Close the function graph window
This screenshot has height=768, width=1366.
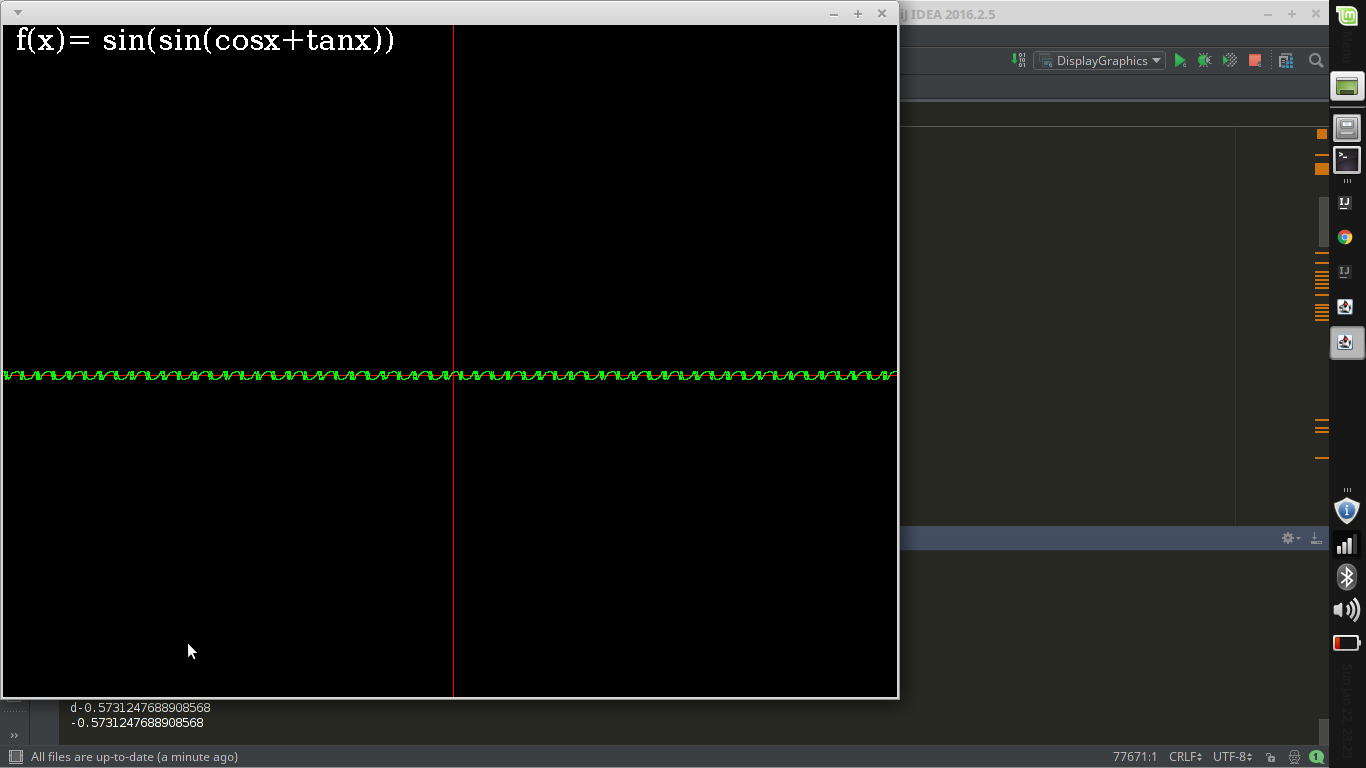click(x=882, y=14)
